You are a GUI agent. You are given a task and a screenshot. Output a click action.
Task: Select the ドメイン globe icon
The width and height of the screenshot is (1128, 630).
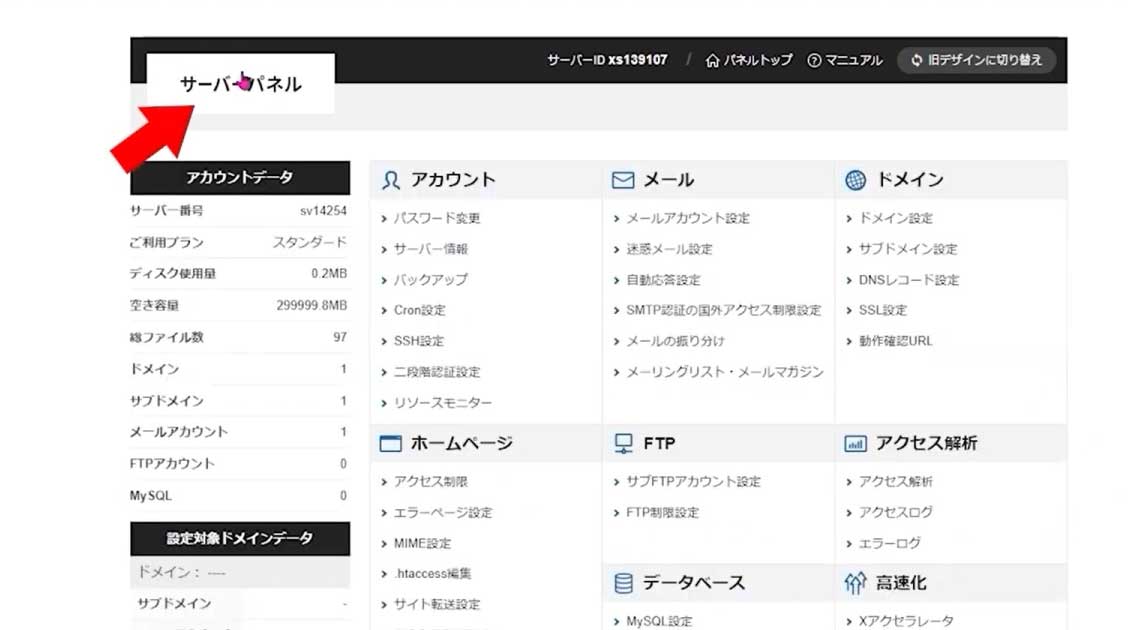(856, 179)
